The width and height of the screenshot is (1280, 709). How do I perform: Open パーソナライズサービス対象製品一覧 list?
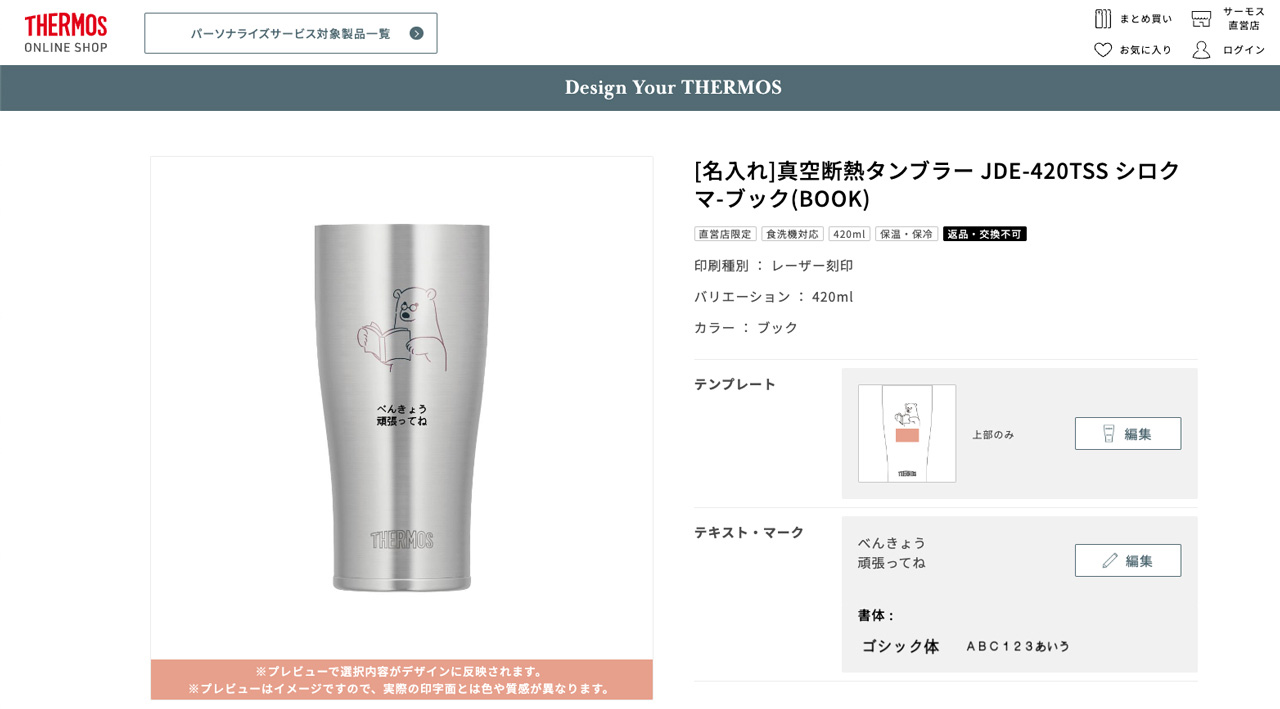coord(291,33)
